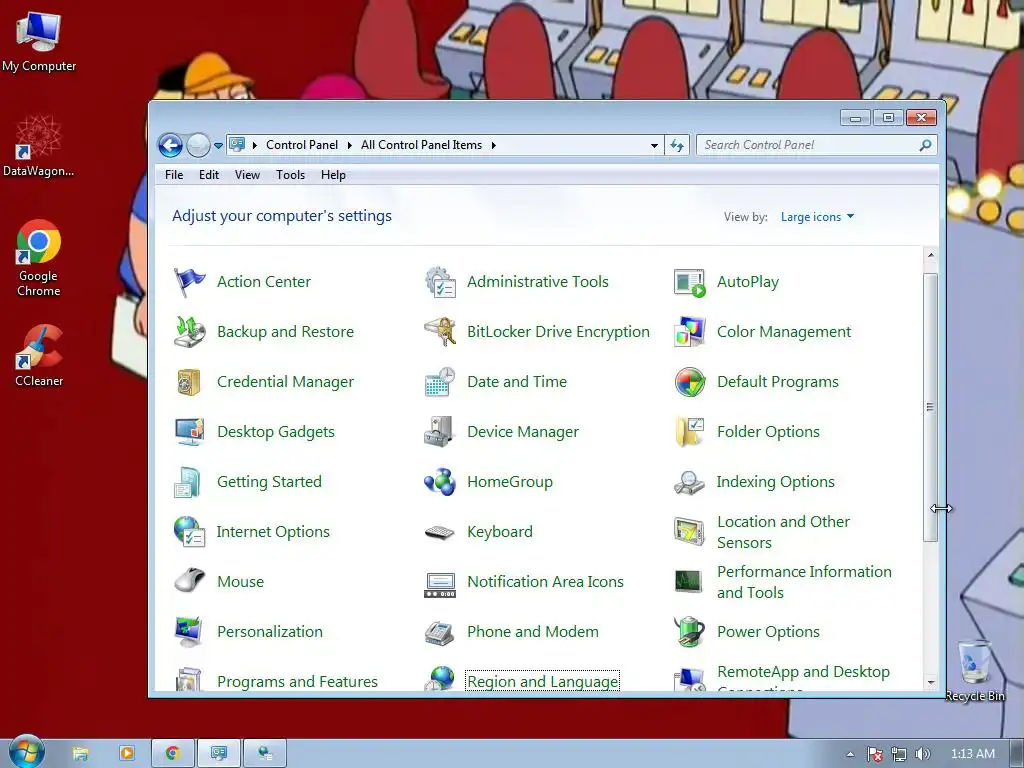
Task: Open the Performance Information and Tools icon
Action: click(690, 582)
